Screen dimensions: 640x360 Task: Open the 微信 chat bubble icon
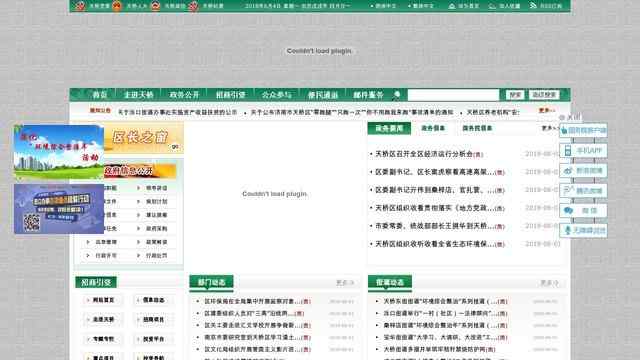tap(568, 211)
